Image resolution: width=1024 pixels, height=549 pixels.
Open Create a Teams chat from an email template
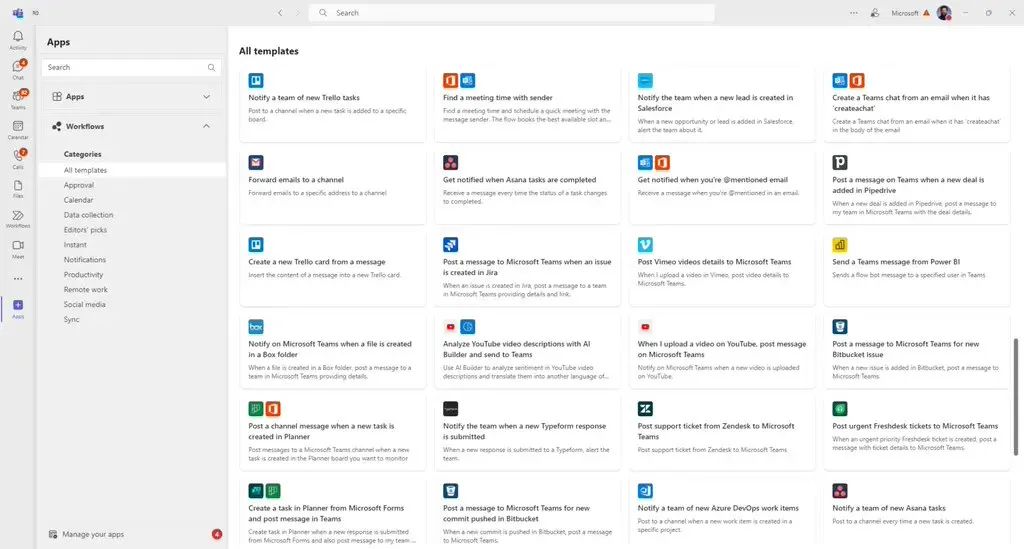916,103
